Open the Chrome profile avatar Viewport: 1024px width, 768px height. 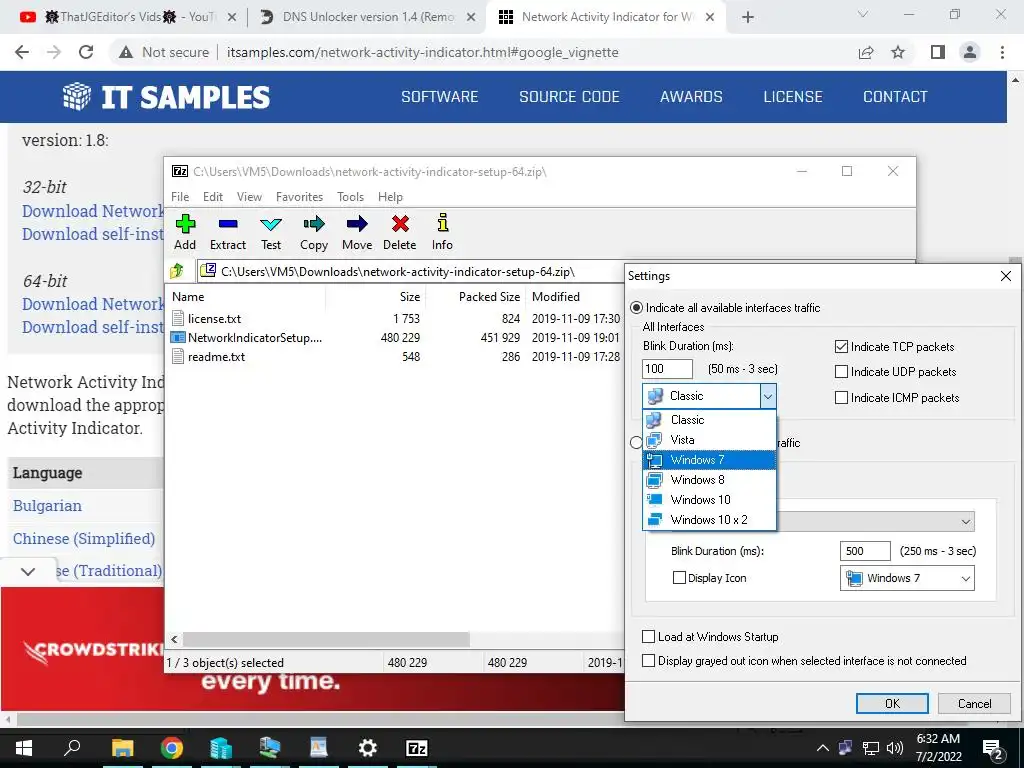coord(970,52)
